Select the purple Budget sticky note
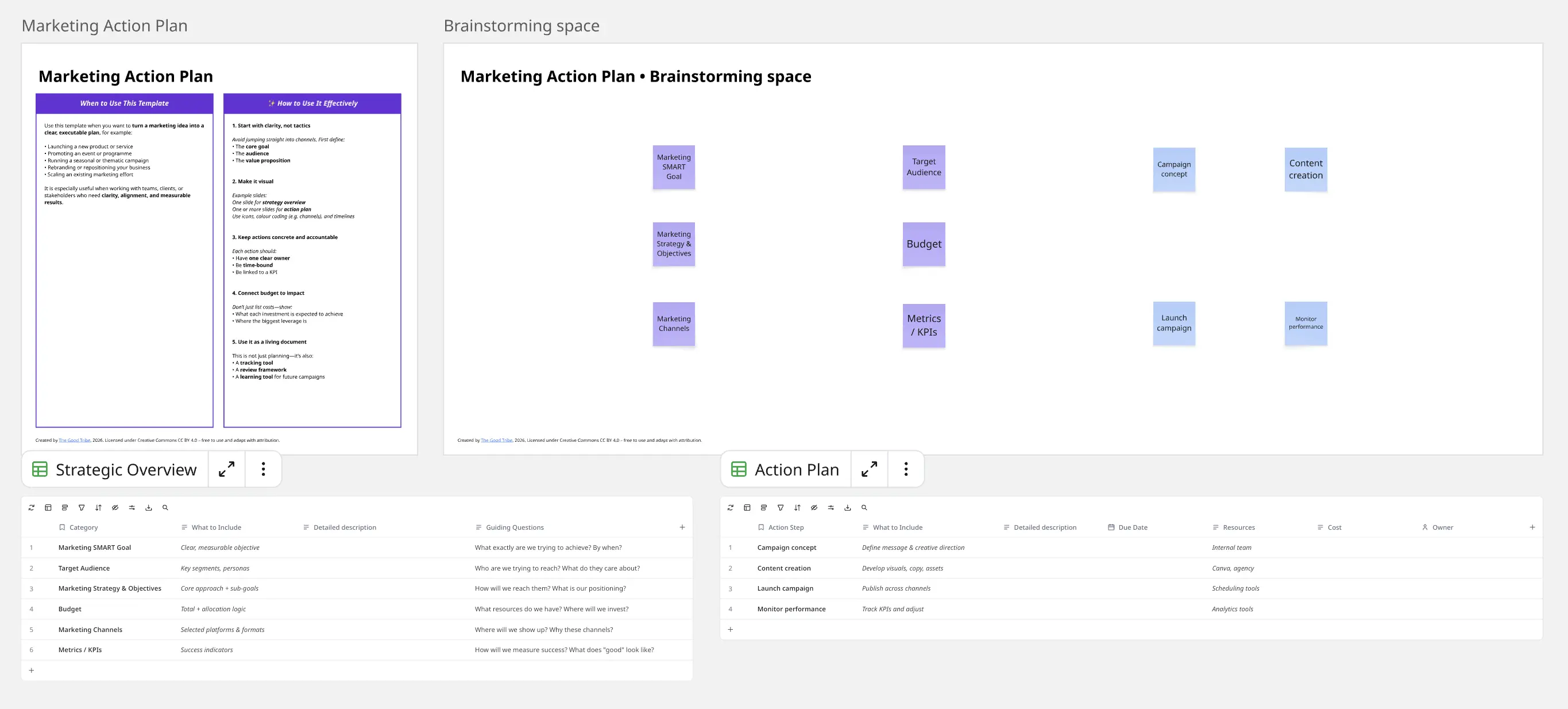This screenshot has width=1568, height=709. 924,244
